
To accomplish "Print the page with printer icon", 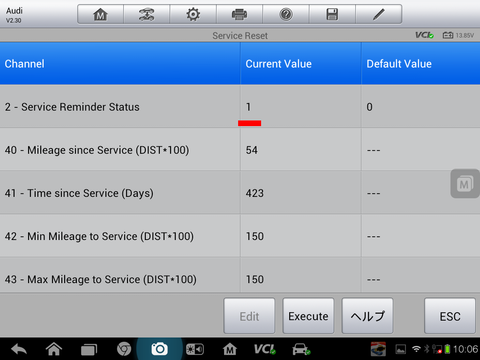I will click(x=239, y=14).
